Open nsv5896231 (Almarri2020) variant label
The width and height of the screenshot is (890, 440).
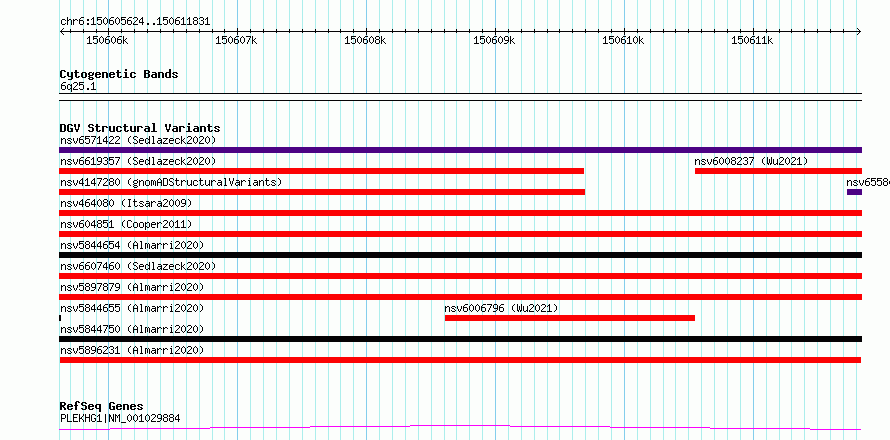click(x=132, y=350)
